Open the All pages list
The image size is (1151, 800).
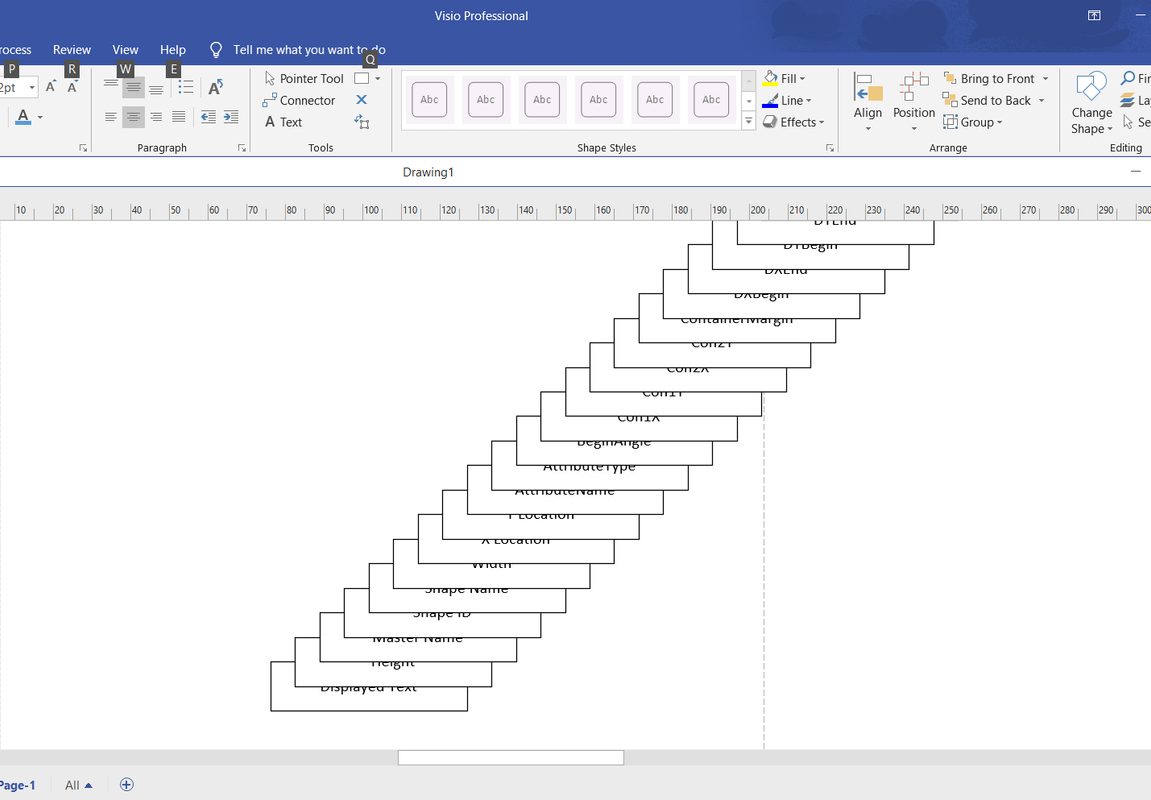pos(79,785)
